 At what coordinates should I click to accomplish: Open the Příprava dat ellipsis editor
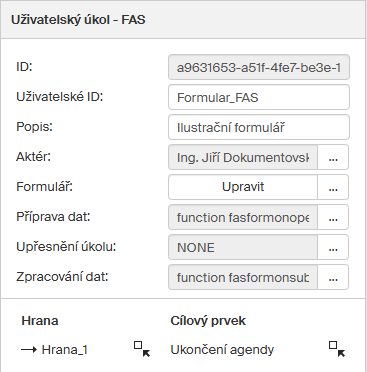333,217
